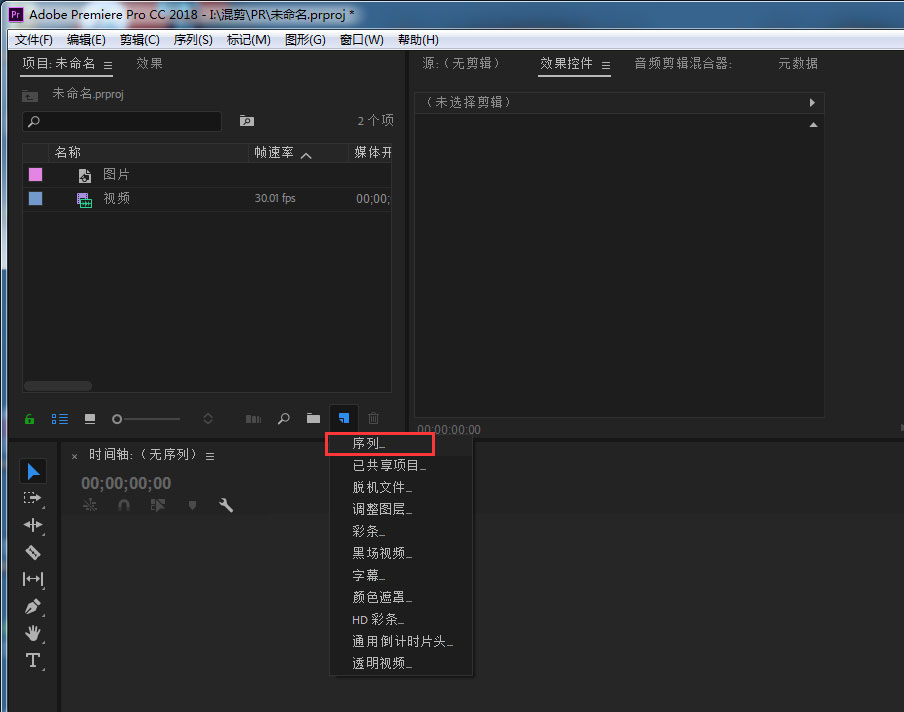Switch to the 元数据 tab
Viewport: 904px width, 712px height.
[x=798, y=63]
